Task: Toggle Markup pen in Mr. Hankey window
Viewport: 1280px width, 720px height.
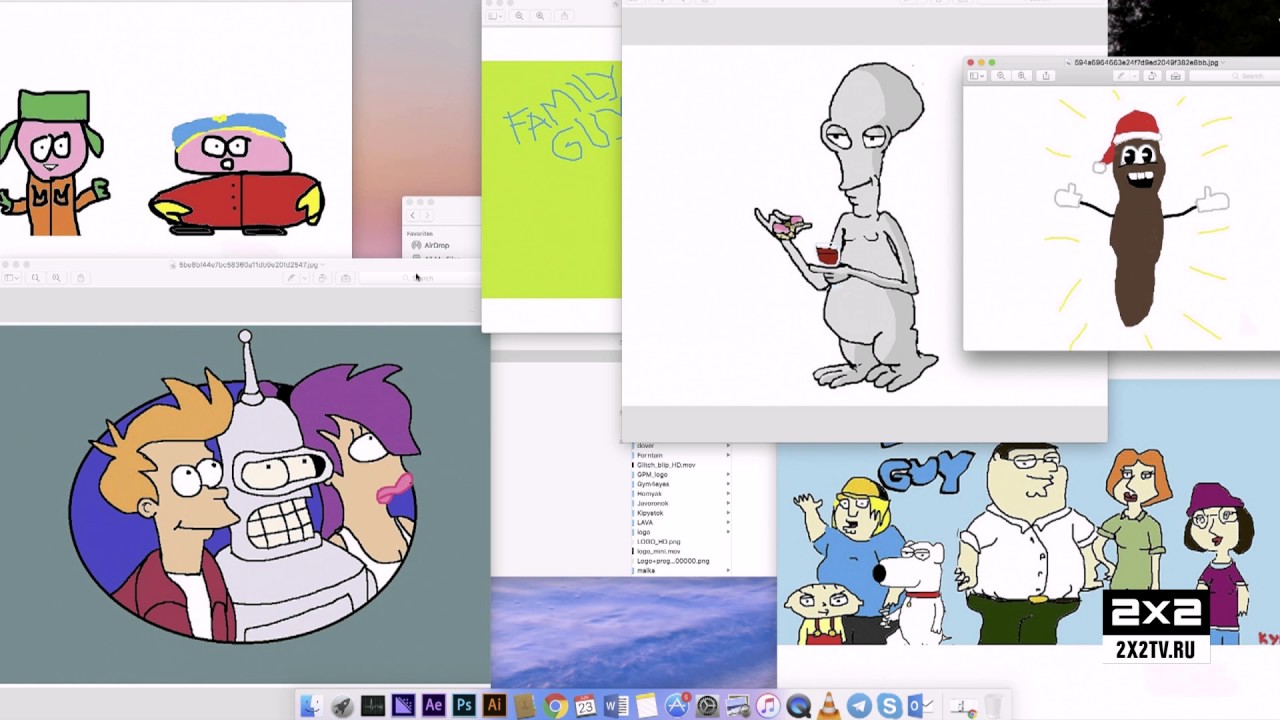Action: [1121, 76]
